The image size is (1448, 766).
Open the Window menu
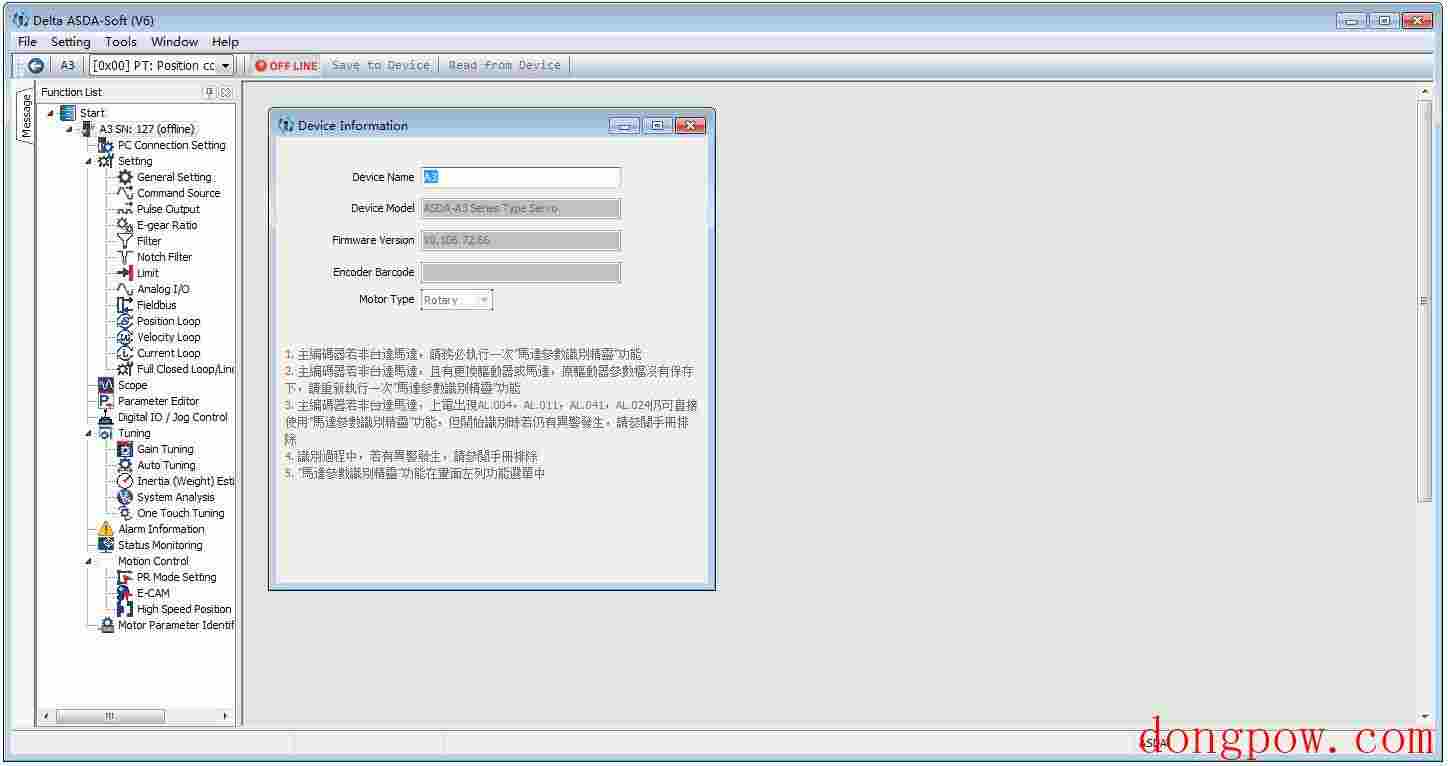(x=174, y=42)
